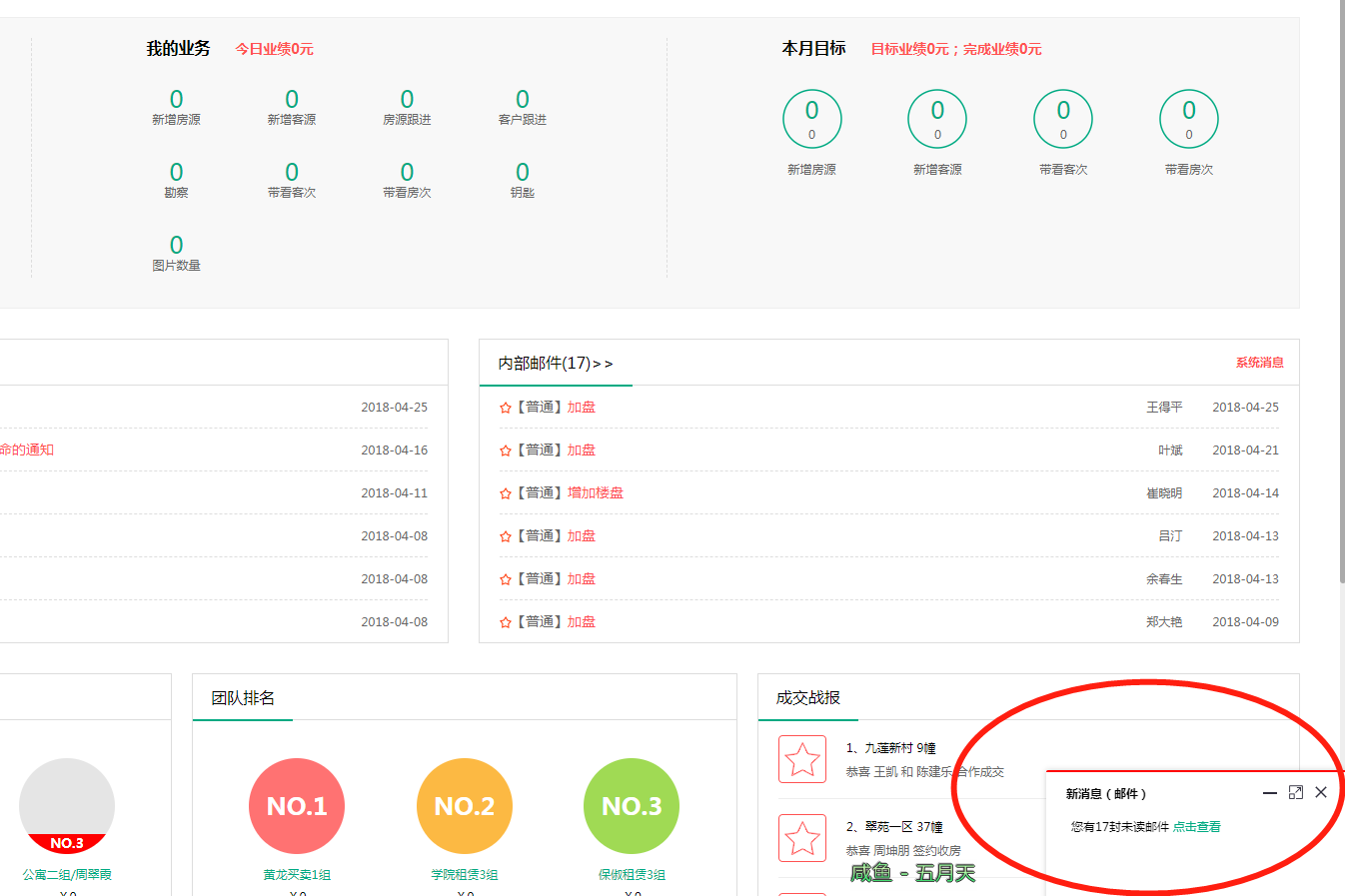Viewport: 1345px width, 896px height.
Task: Click star icon on 王得平 mail row
Action: (505, 408)
